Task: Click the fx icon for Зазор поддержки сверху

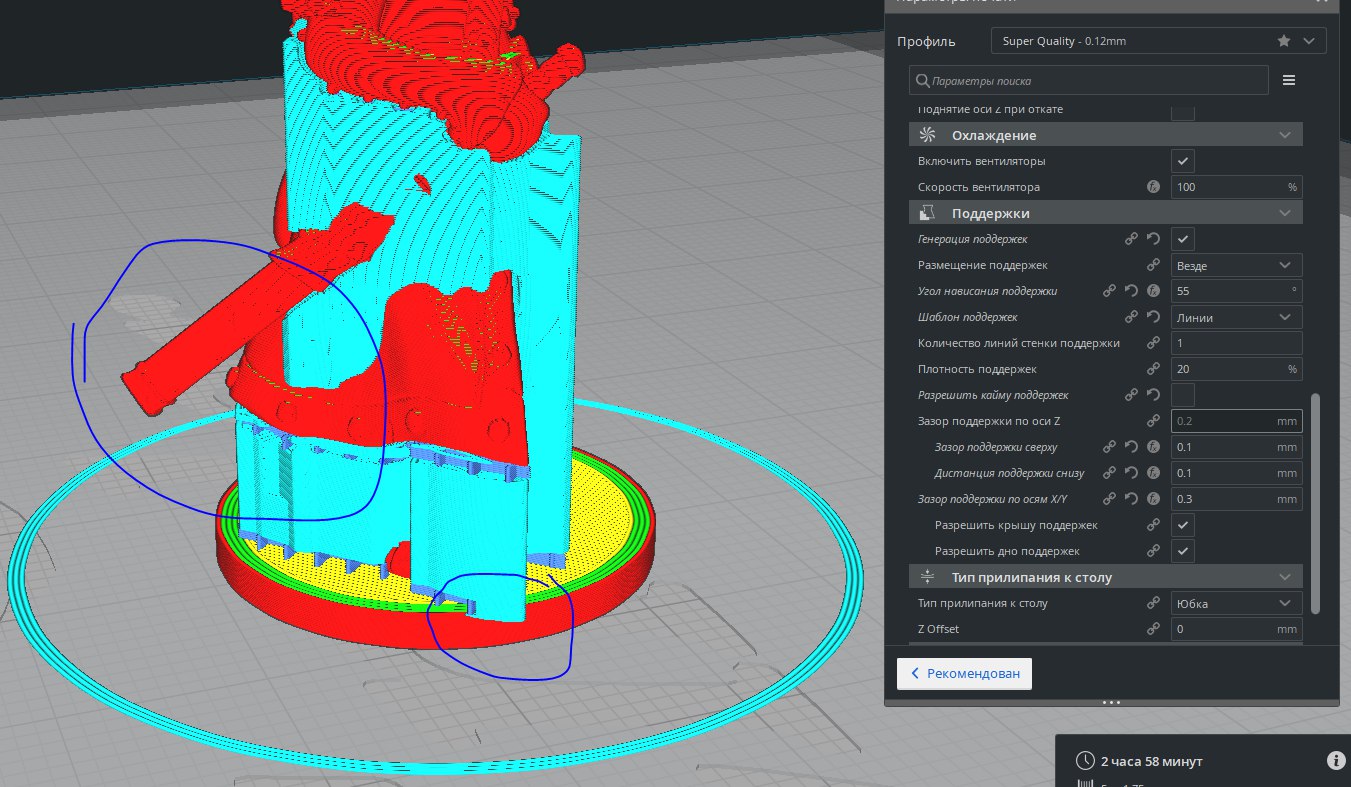Action: point(1153,447)
